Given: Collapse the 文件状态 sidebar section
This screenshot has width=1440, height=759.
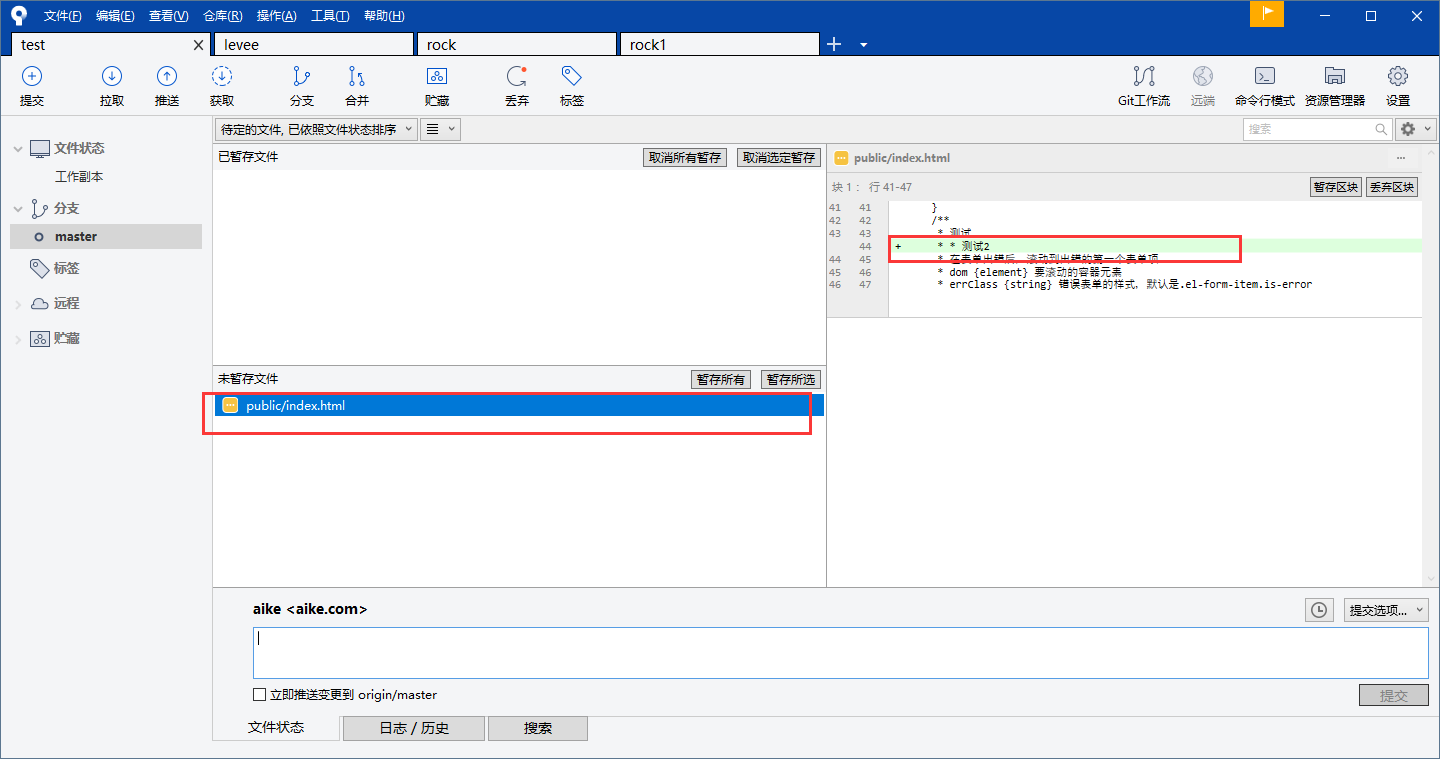Looking at the screenshot, I should click(x=17, y=149).
